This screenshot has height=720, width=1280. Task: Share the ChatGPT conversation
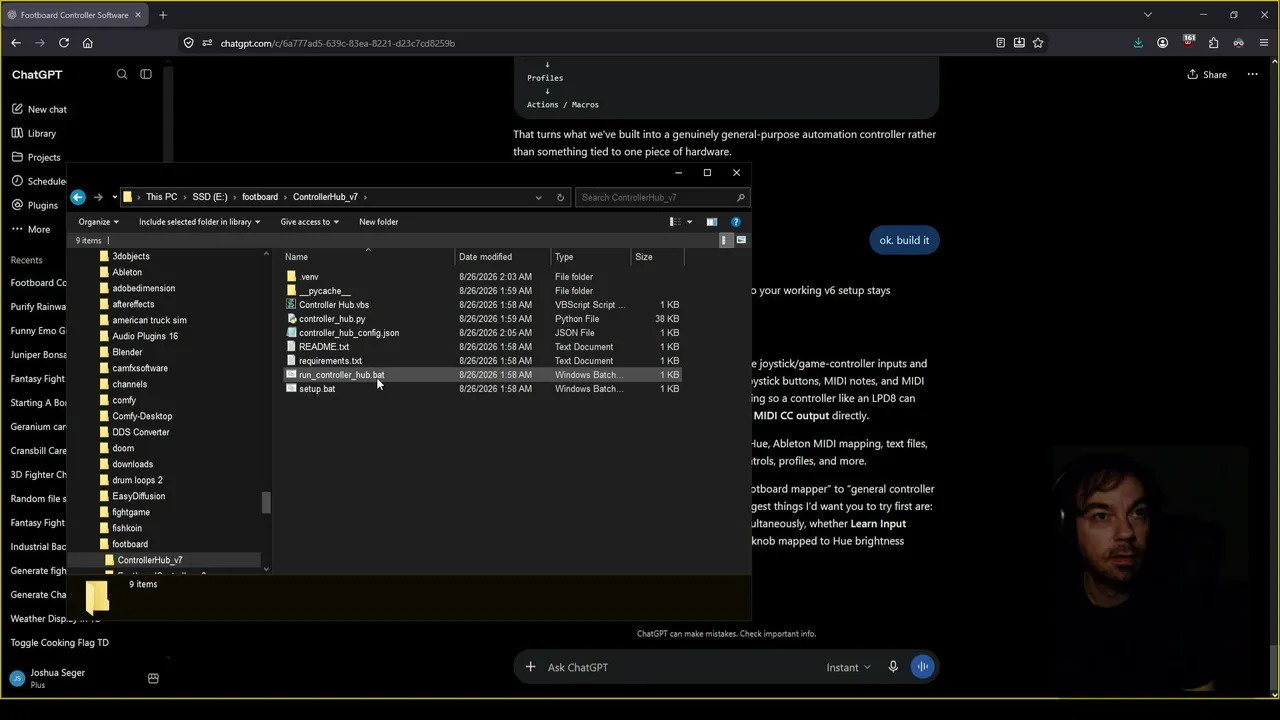tap(1207, 74)
